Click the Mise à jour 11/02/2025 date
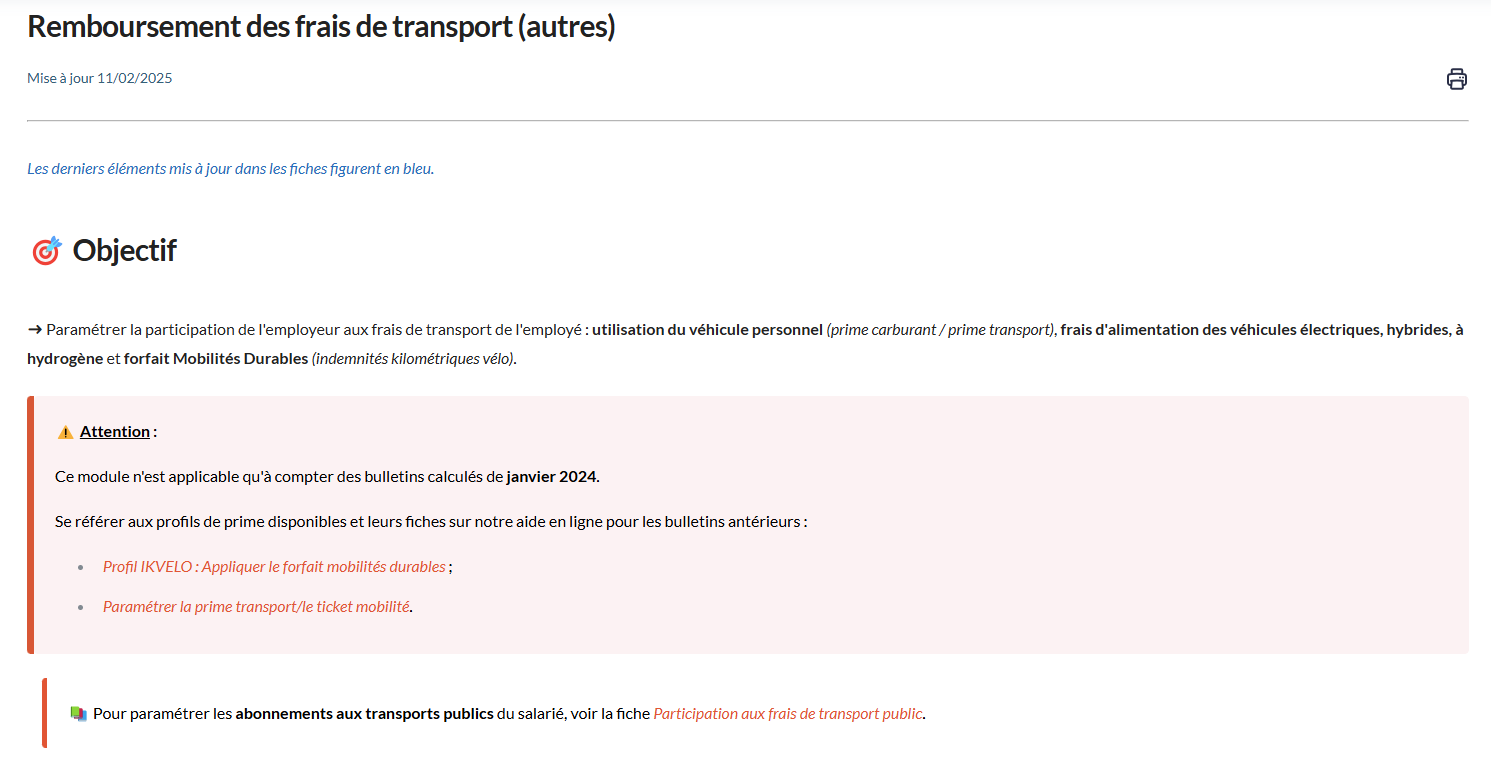This screenshot has height=763, width=1491. 100,78
